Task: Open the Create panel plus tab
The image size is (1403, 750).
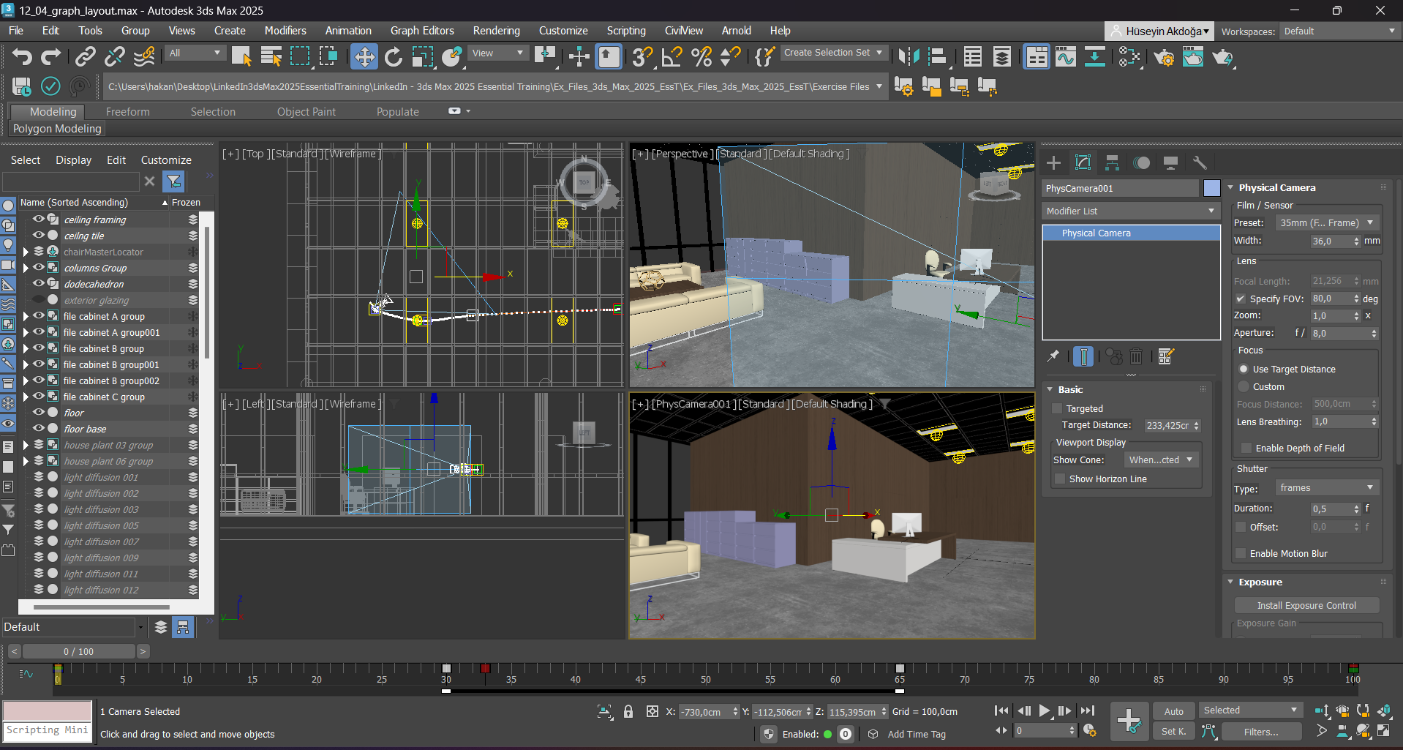Action: [1053, 162]
